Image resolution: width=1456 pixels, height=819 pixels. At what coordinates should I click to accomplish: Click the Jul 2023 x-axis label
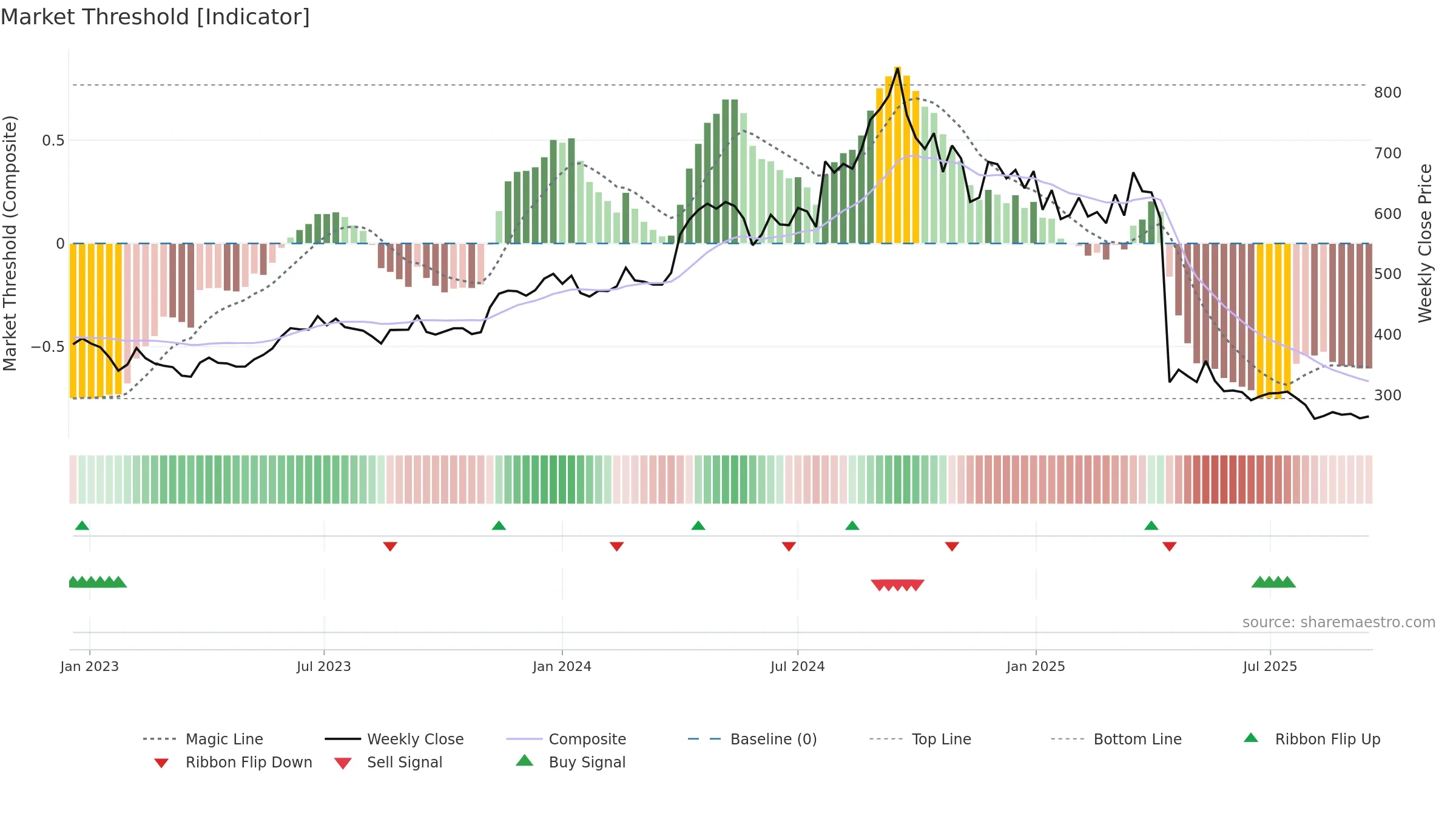tap(324, 666)
